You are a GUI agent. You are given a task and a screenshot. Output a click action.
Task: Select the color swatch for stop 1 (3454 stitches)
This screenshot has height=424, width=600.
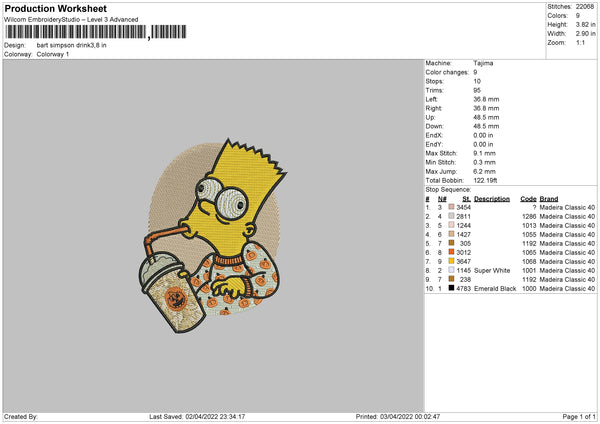click(x=452, y=207)
